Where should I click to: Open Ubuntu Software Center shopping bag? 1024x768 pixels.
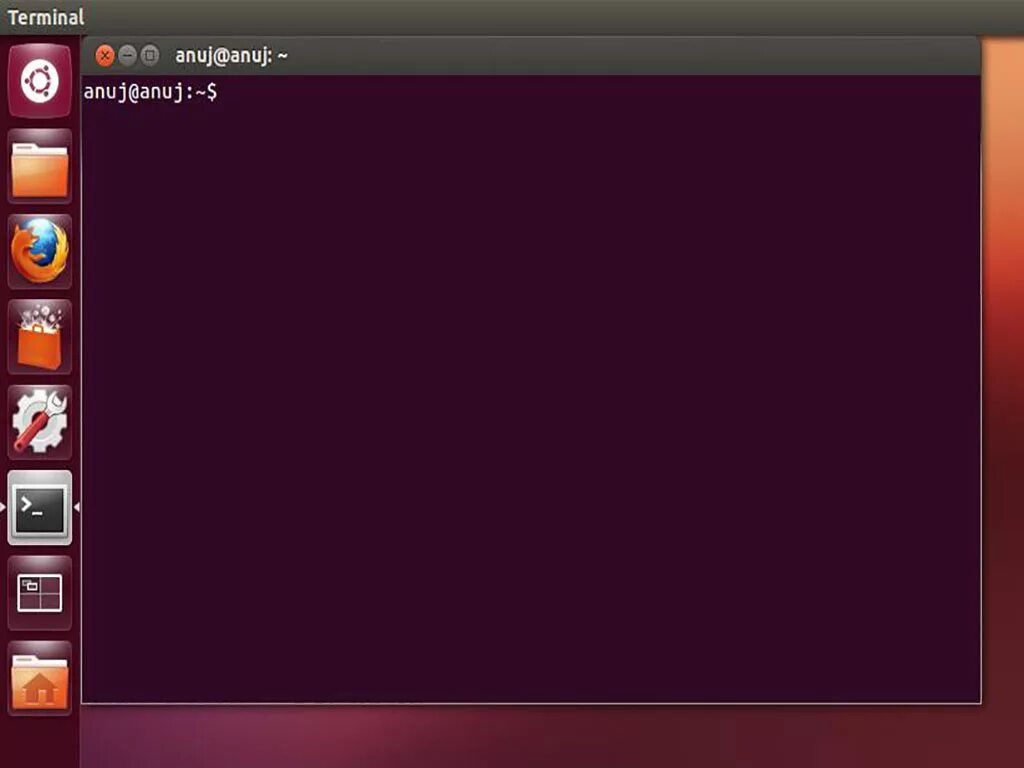click(40, 337)
